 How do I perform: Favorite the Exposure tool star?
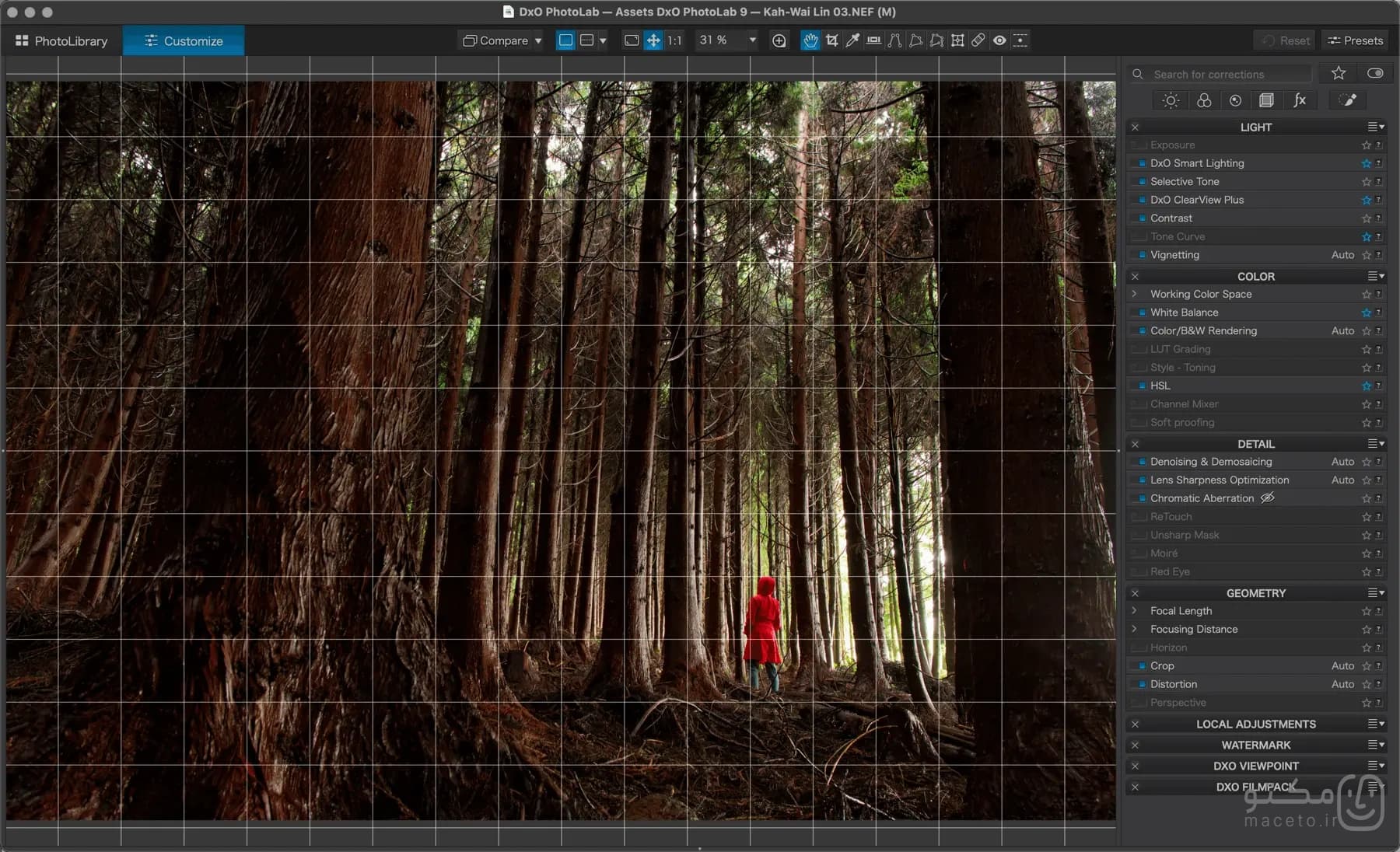coord(1367,145)
